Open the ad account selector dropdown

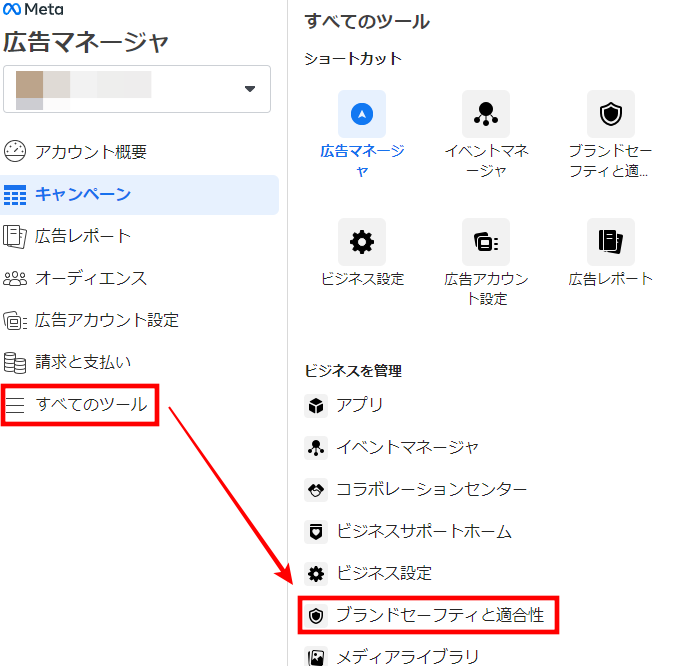tap(137, 89)
